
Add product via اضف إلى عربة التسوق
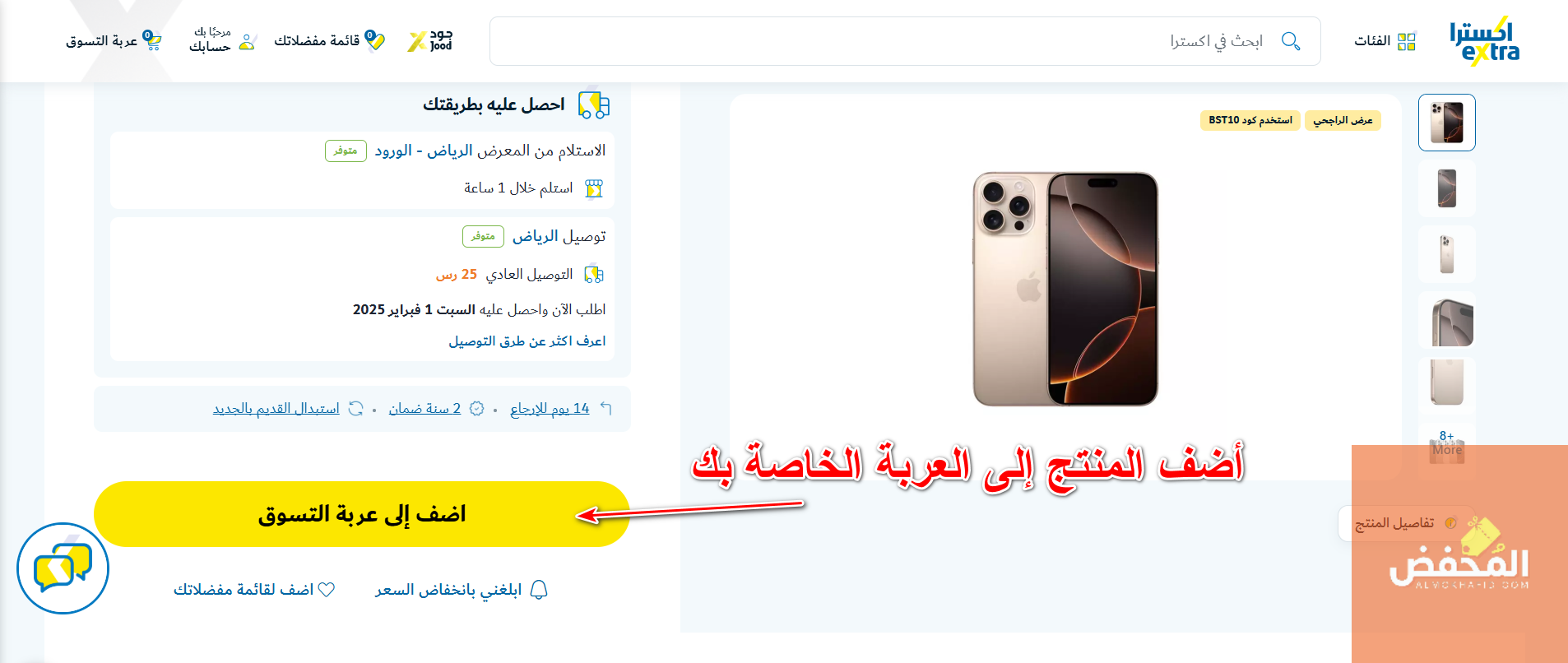click(x=362, y=514)
